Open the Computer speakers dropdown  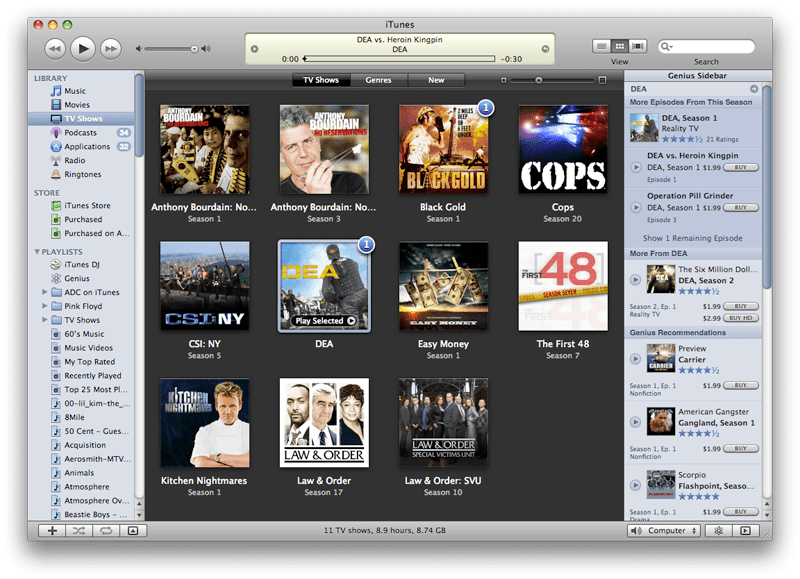[664, 531]
